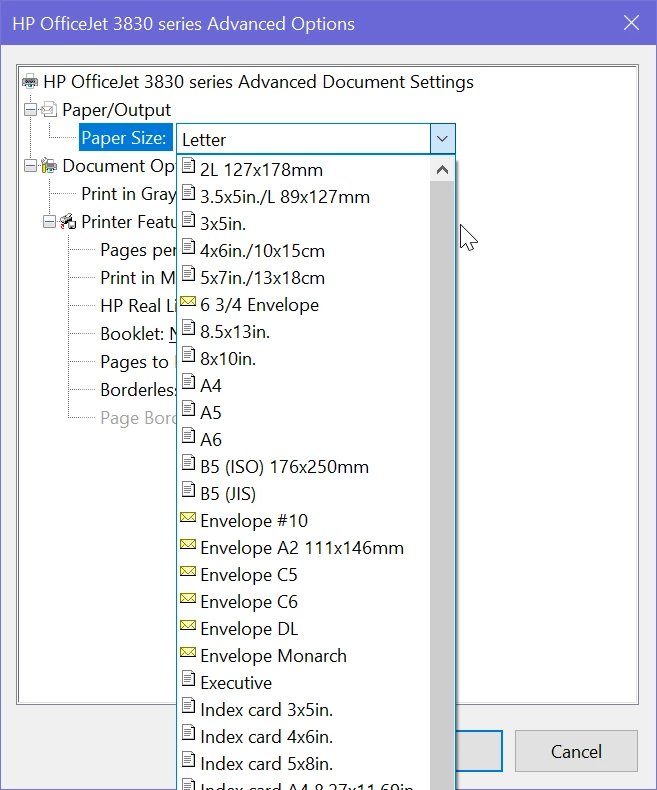Screen dimensions: 657x790
Task: Click the Cancel button
Action: tap(576, 751)
